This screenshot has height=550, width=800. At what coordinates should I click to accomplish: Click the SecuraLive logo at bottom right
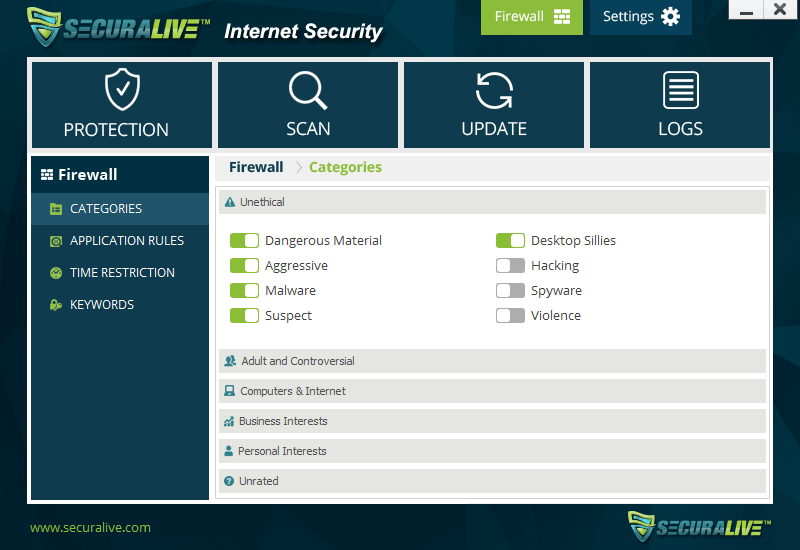pyautogui.click(x=699, y=527)
